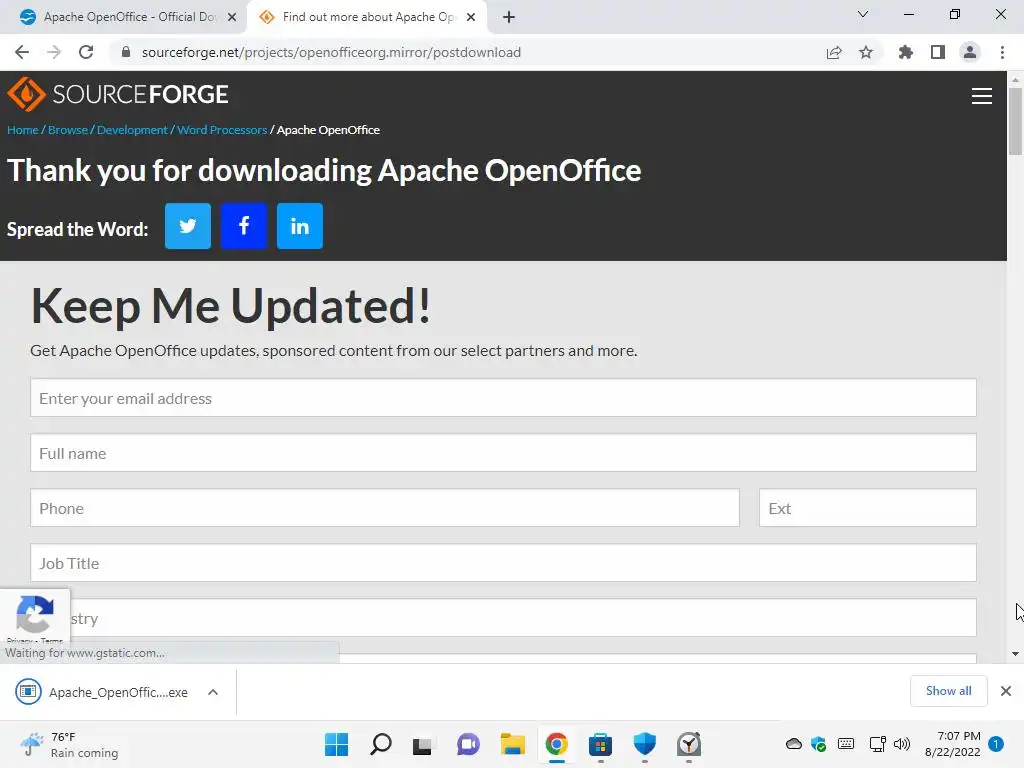
Task: Open the tab search dropdown arrow
Action: pyautogui.click(x=863, y=14)
